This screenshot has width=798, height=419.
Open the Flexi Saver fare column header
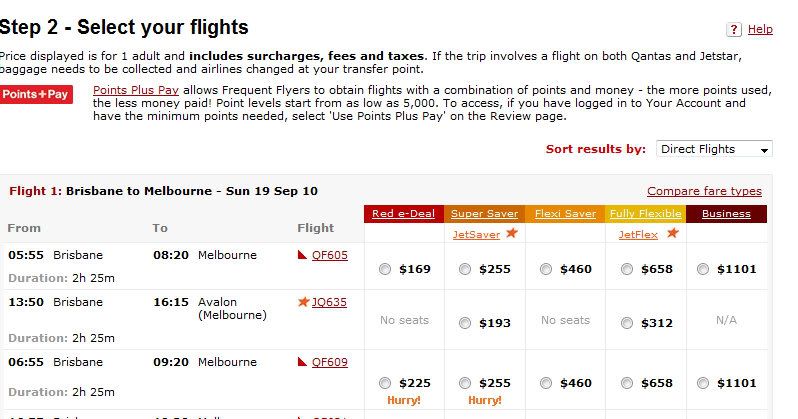click(565, 214)
